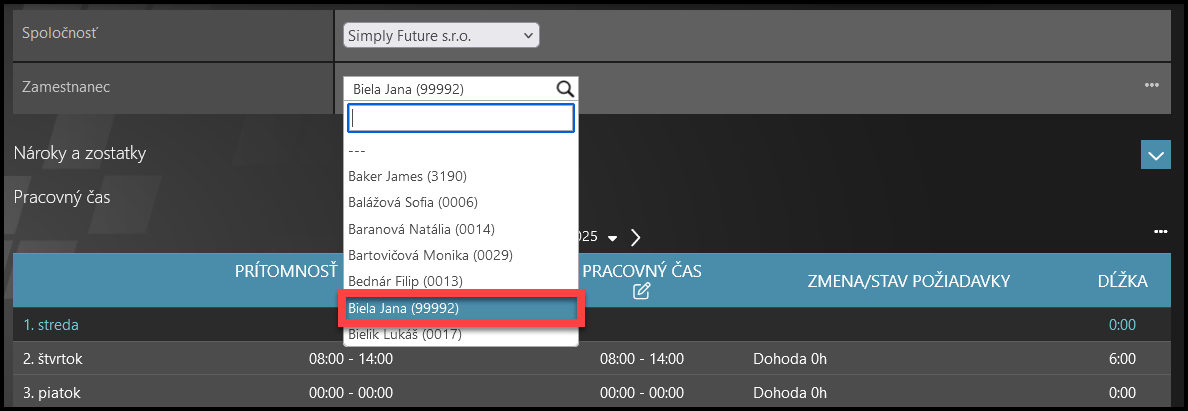Image resolution: width=1188 pixels, height=411 pixels.
Task: Choose Balážová Sofia (0006) employee
Action: click(413, 202)
